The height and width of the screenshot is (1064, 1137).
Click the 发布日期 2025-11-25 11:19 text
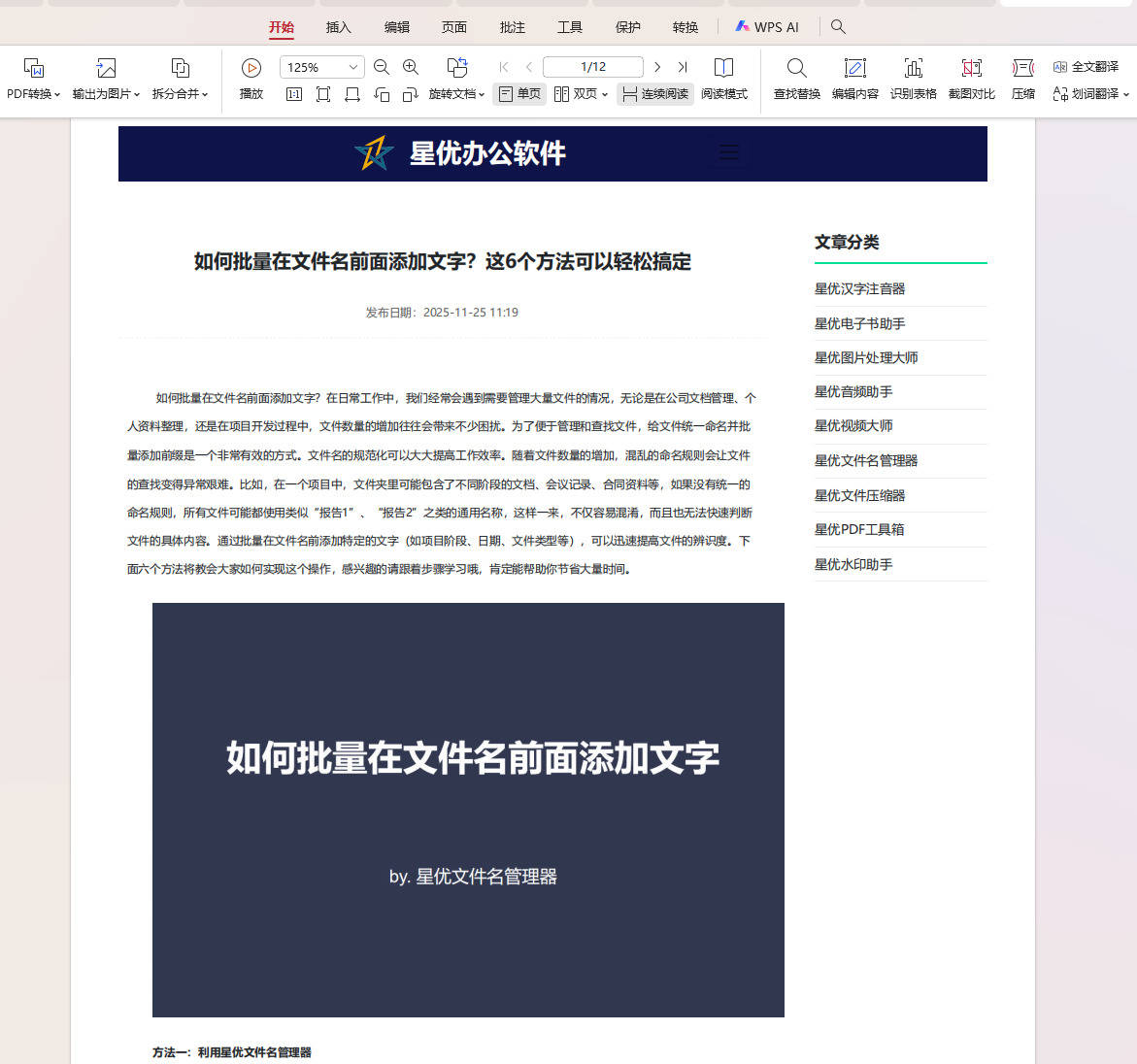click(442, 313)
